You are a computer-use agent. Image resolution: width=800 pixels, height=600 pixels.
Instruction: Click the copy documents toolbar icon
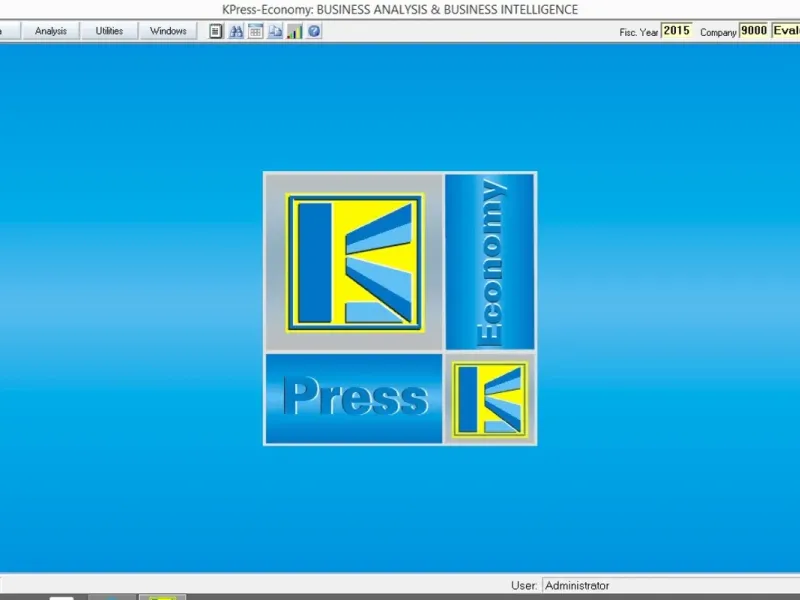(x=275, y=32)
